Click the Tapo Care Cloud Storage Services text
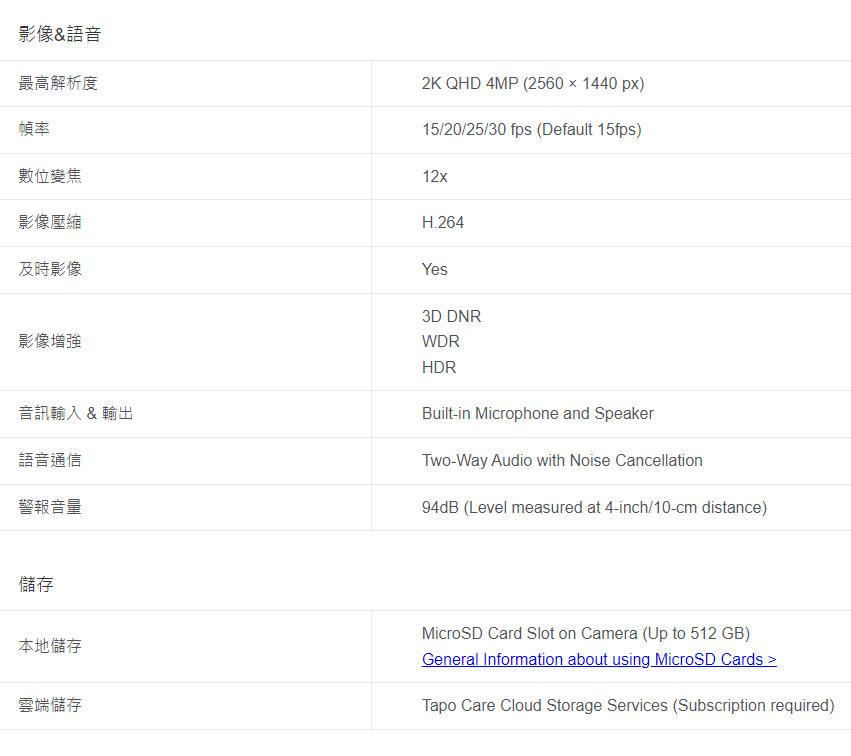Screen dimensions: 851x756 click(627, 705)
